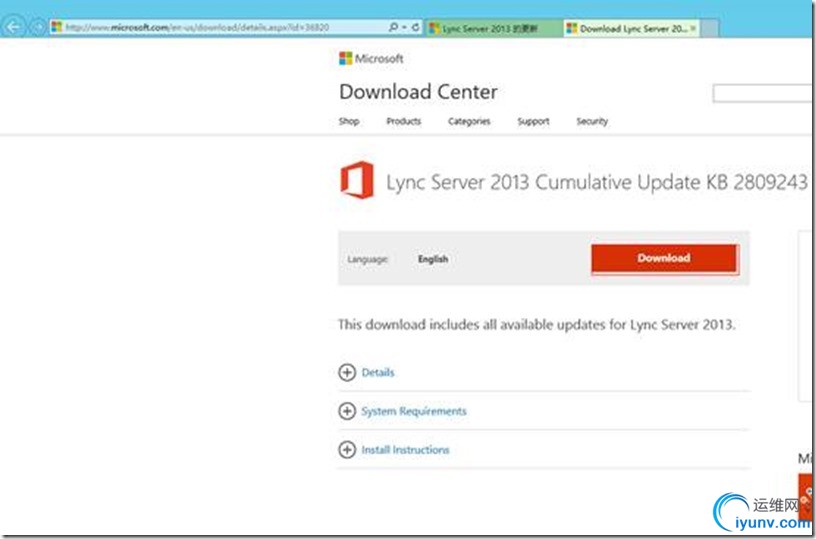The width and height of the screenshot is (816, 539).
Task: Click the 'This download includes all available updates' text
Action: 537,325
